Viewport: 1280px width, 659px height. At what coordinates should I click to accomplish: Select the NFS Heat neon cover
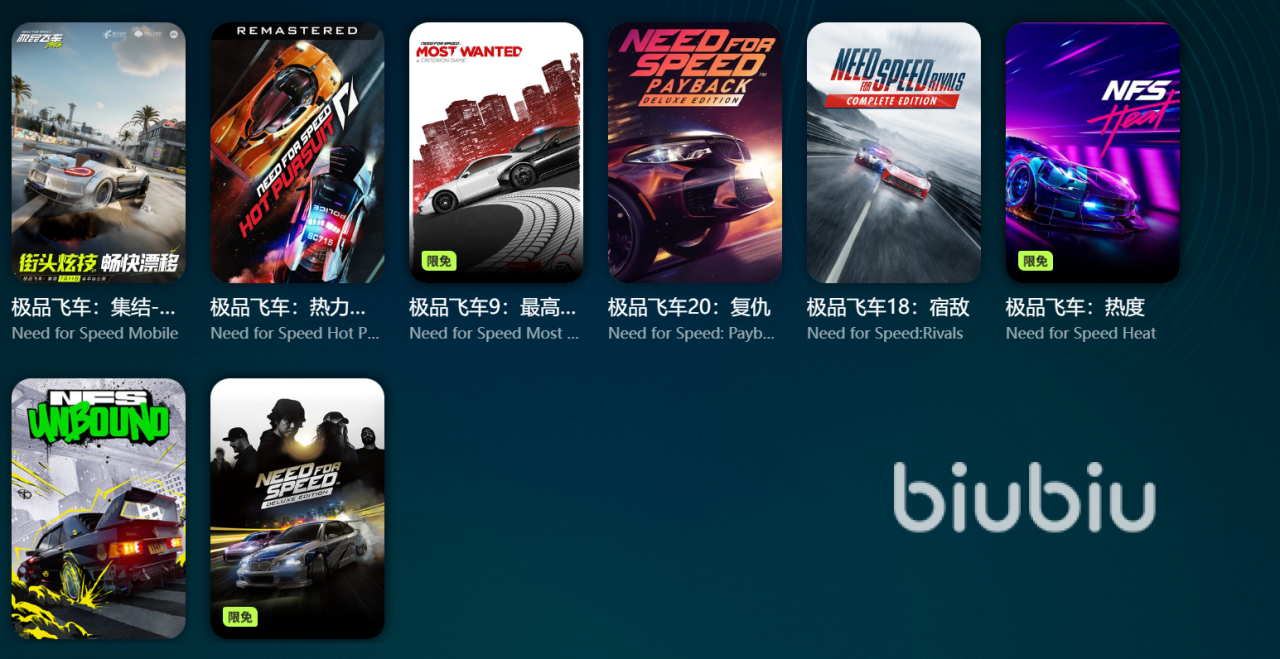(1093, 152)
